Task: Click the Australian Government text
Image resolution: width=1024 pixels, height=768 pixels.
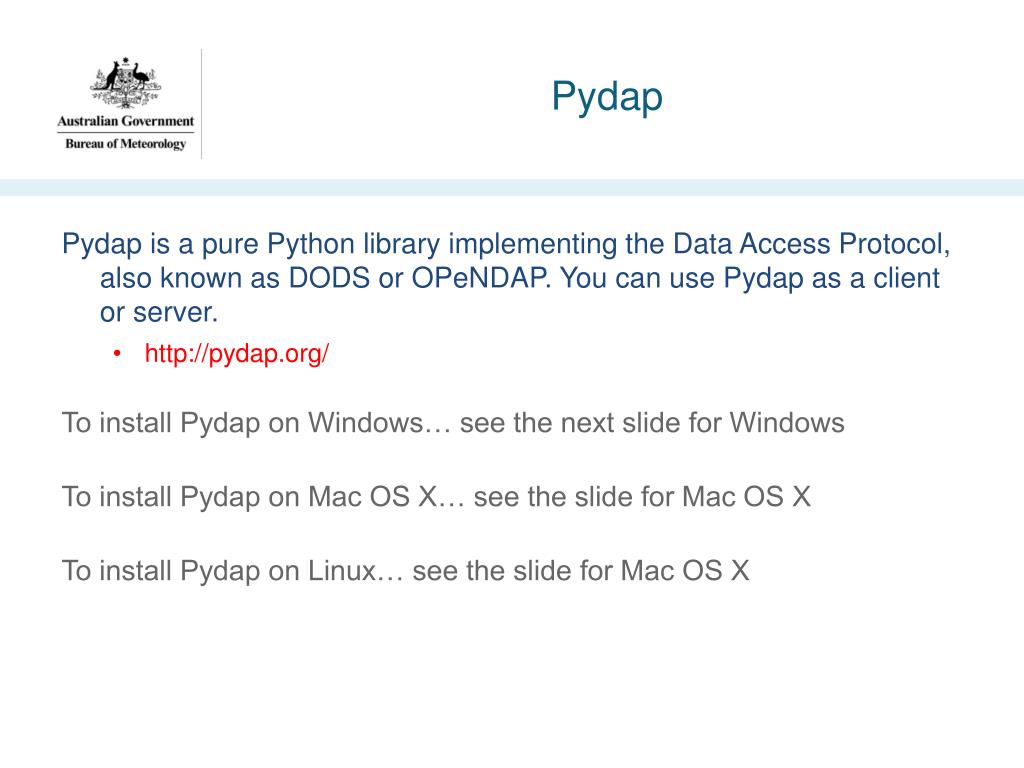Action: [x=125, y=121]
